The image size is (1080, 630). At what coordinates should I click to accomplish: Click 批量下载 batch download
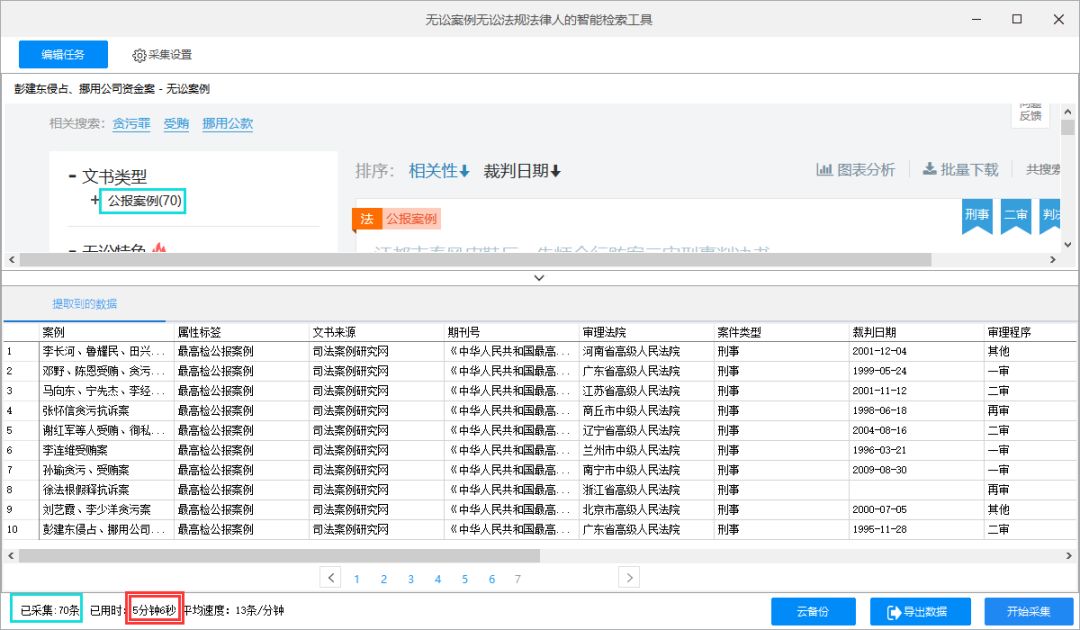pos(960,169)
